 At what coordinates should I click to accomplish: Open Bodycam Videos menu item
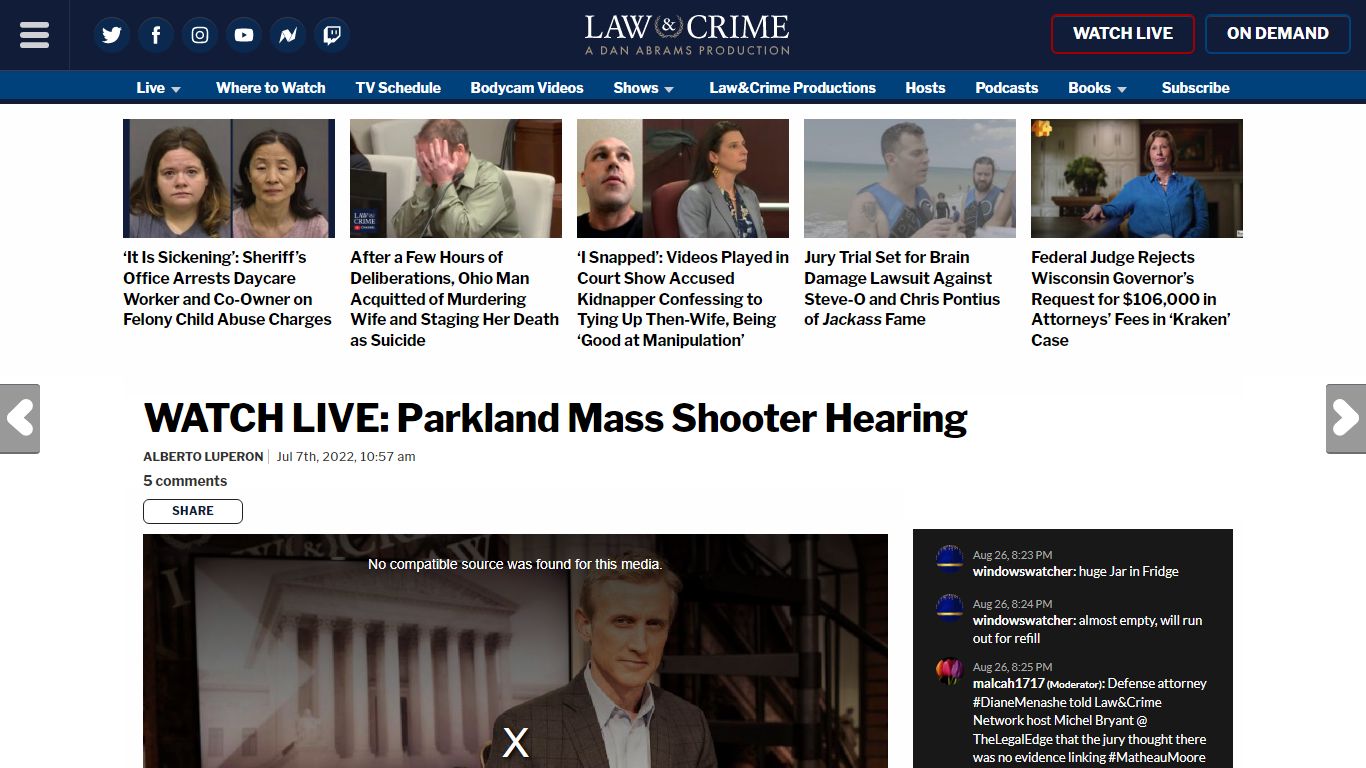click(x=527, y=88)
